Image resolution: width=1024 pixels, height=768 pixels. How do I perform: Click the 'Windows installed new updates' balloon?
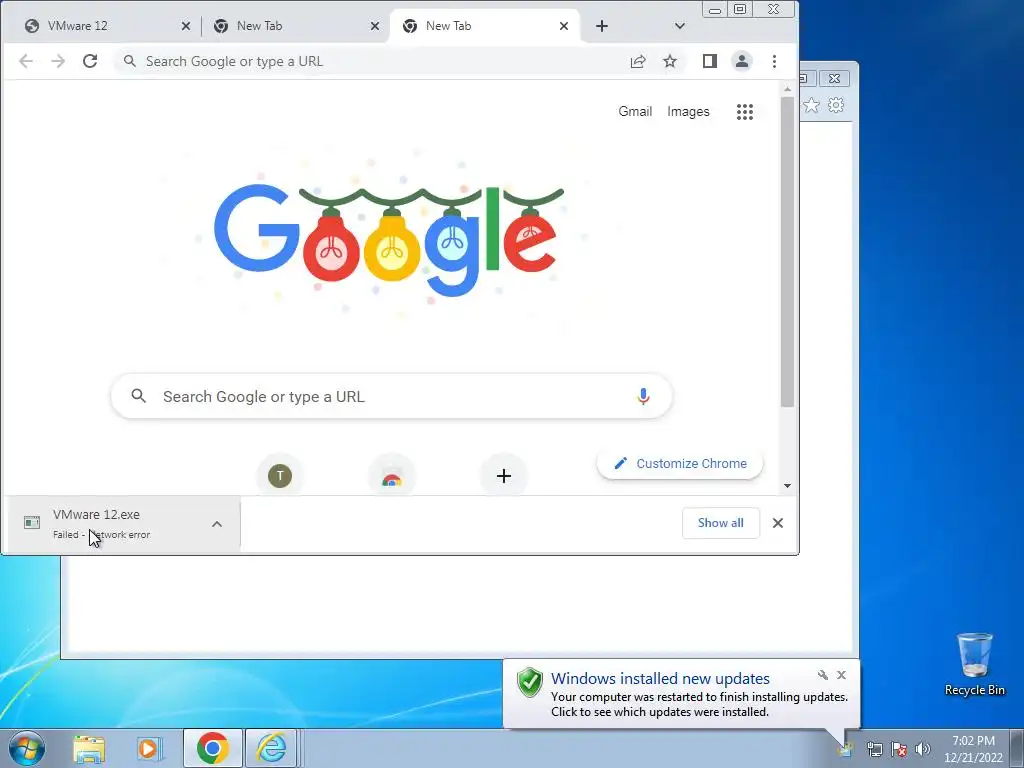coord(681,694)
